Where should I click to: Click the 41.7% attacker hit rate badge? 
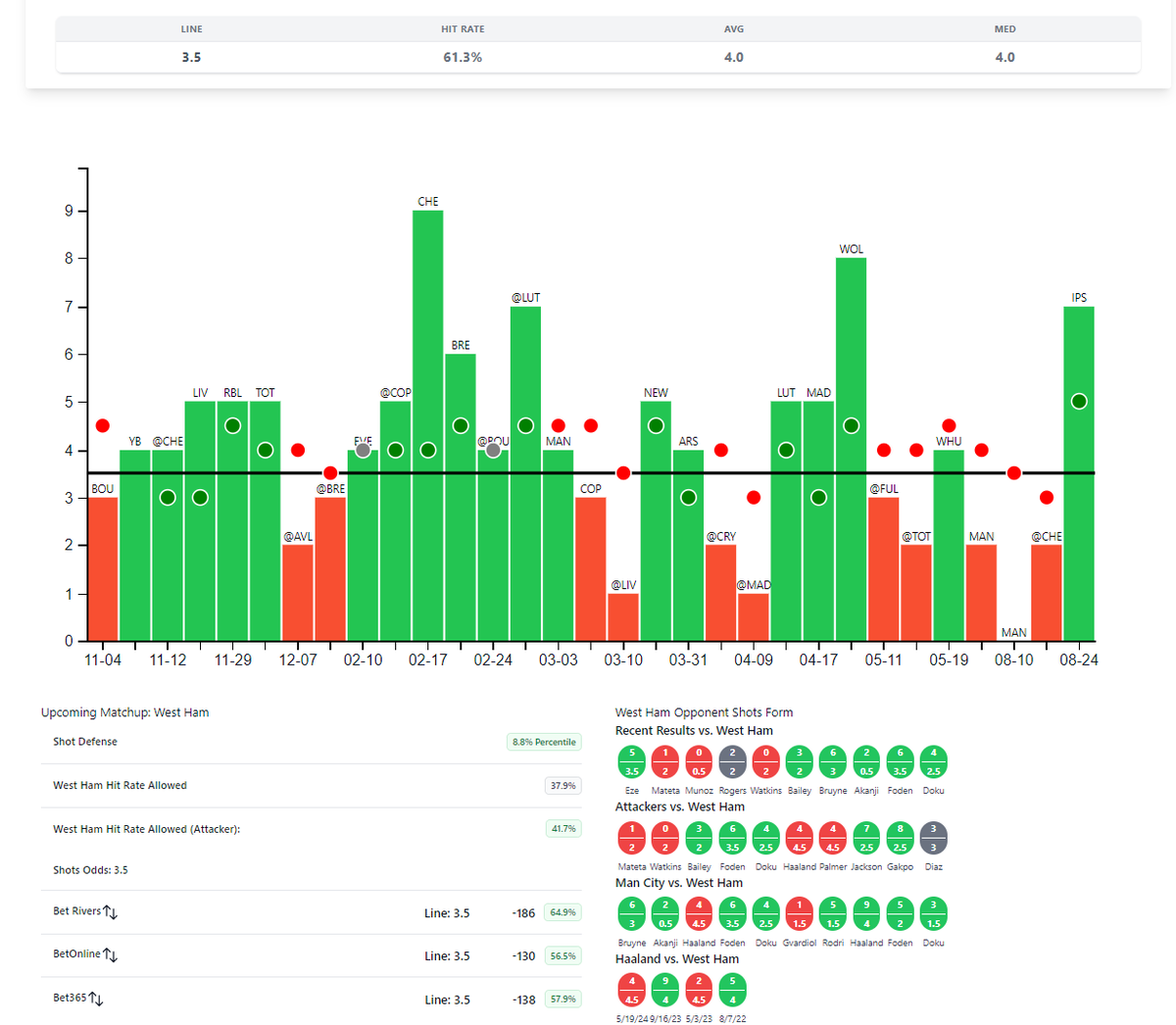tap(563, 828)
